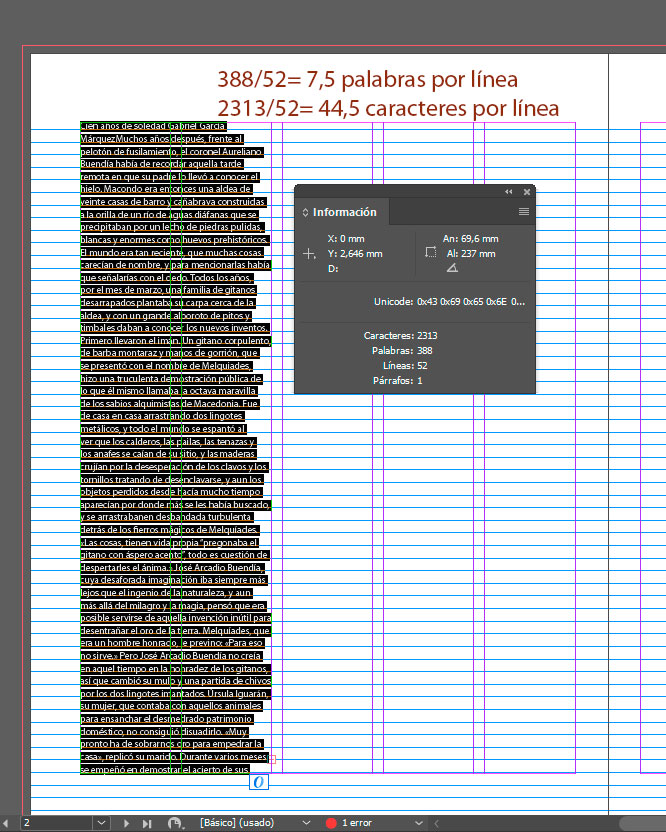The height and width of the screenshot is (832, 666).
Task: Click the horizontal scrollbar at bottom
Action: coord(640,823)
